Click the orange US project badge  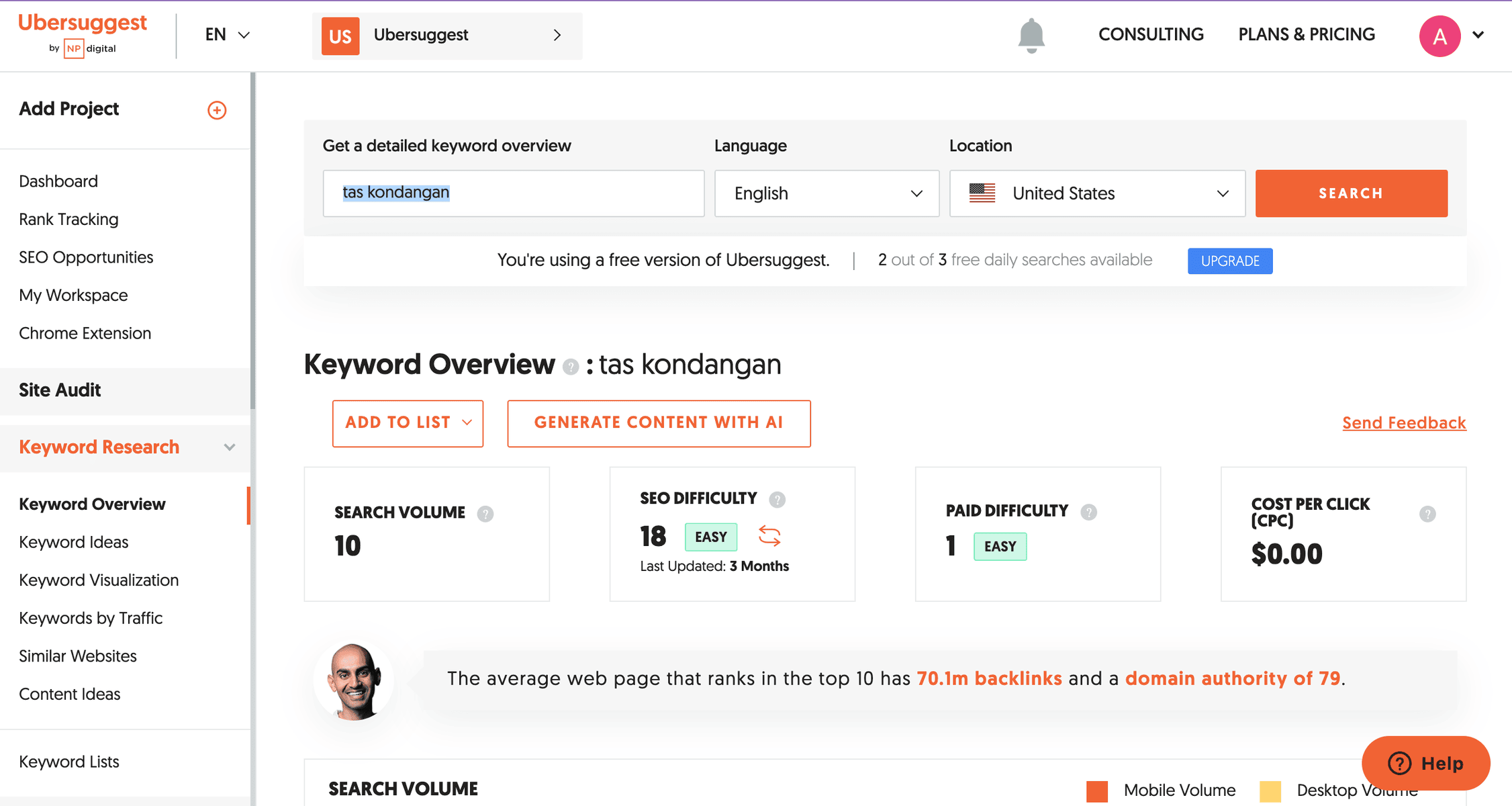(340, 36)
